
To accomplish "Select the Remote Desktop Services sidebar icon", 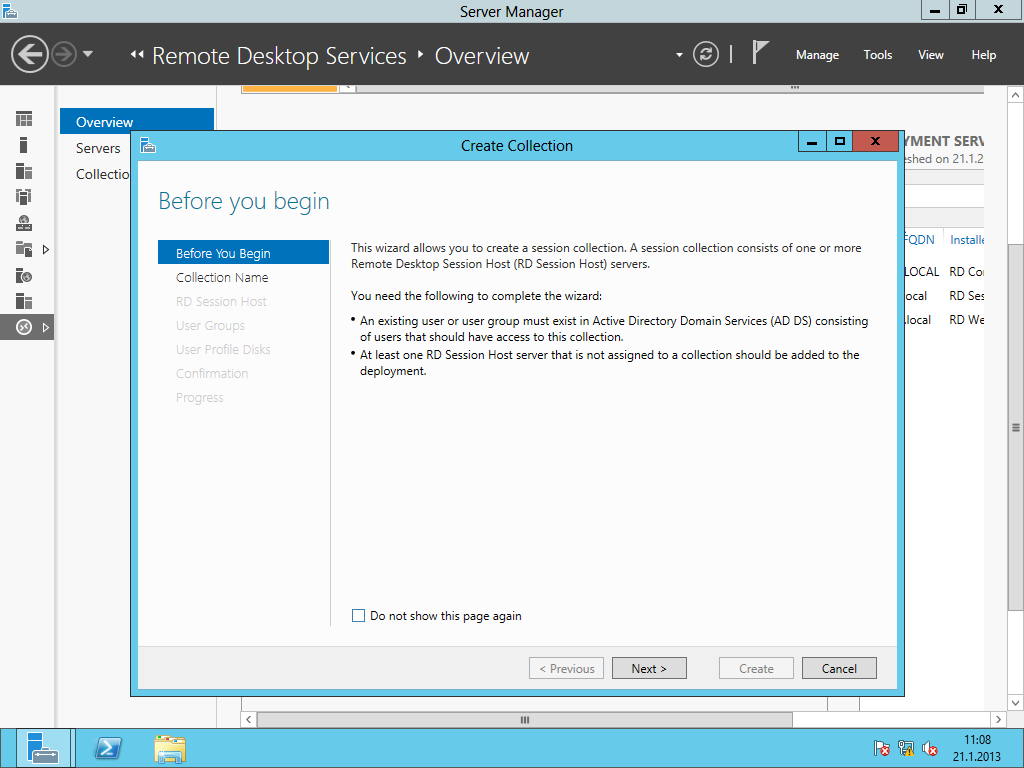I will [24, 327].
